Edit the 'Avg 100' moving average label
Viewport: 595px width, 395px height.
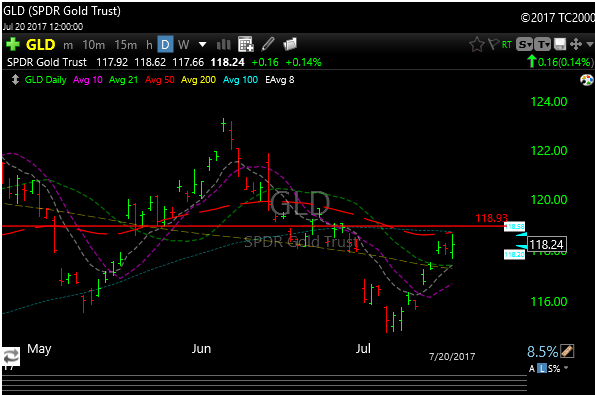(241, 80)
